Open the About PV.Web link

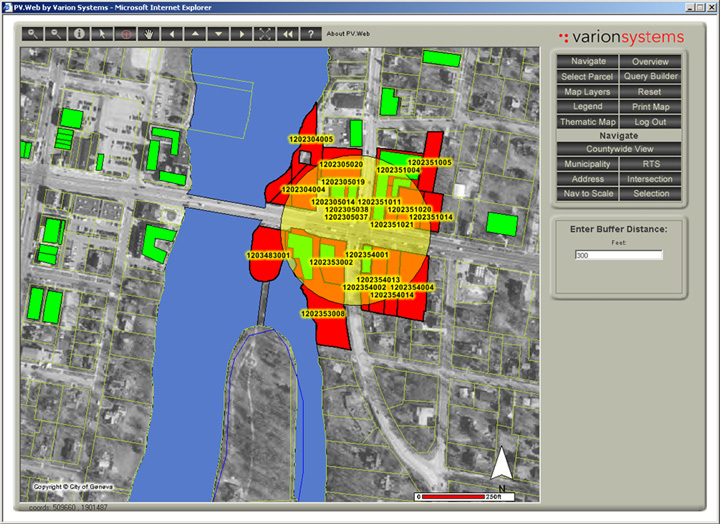[x=348, y=34]
